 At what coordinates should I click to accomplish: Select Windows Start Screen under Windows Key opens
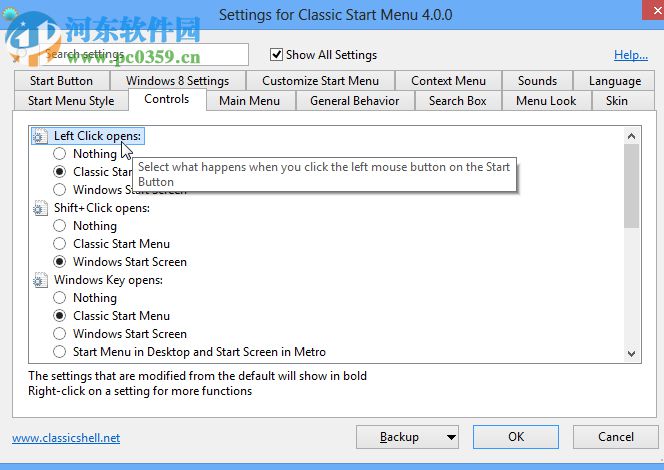pos(59,334)
